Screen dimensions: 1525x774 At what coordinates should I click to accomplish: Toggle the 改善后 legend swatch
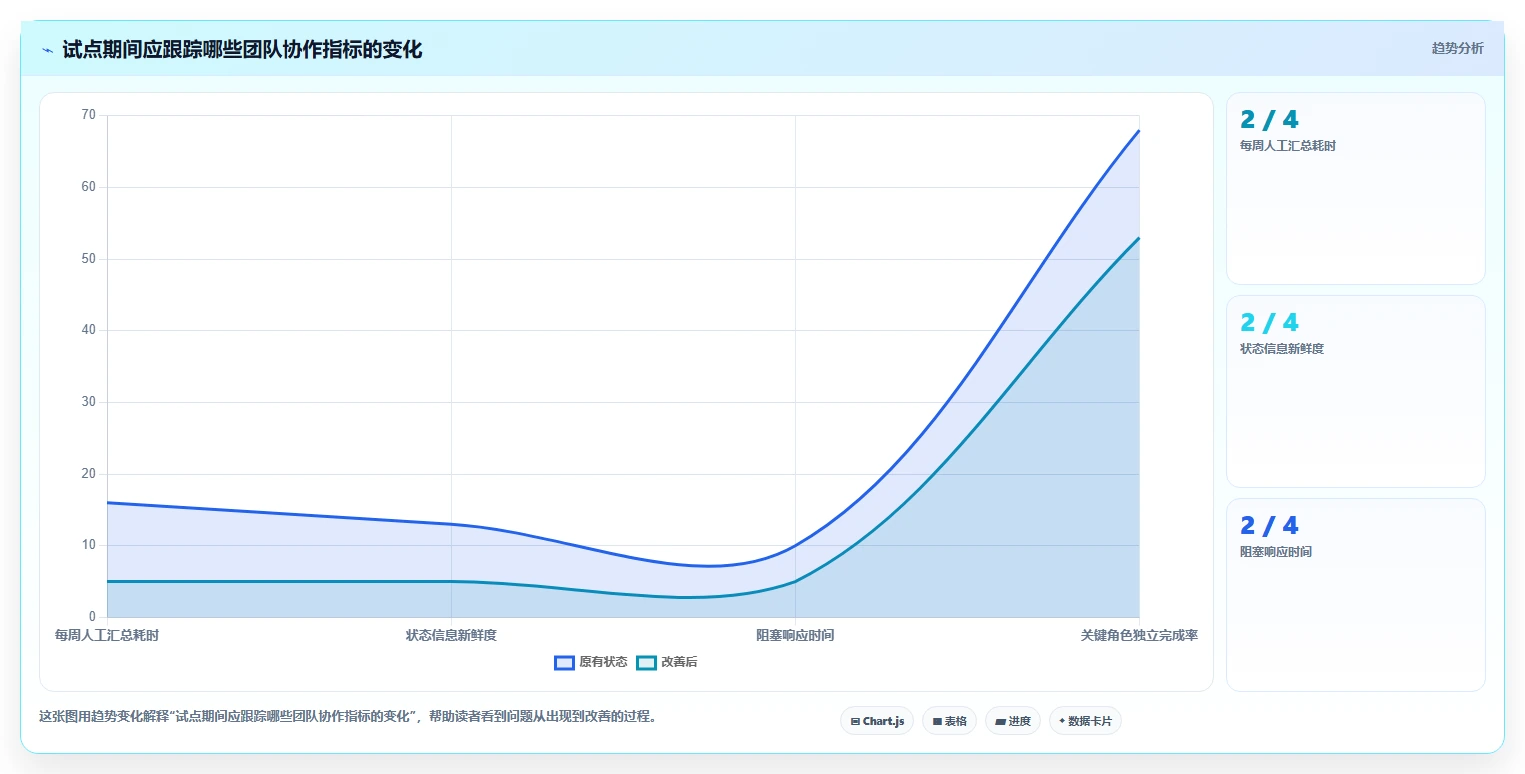(646, 662)
